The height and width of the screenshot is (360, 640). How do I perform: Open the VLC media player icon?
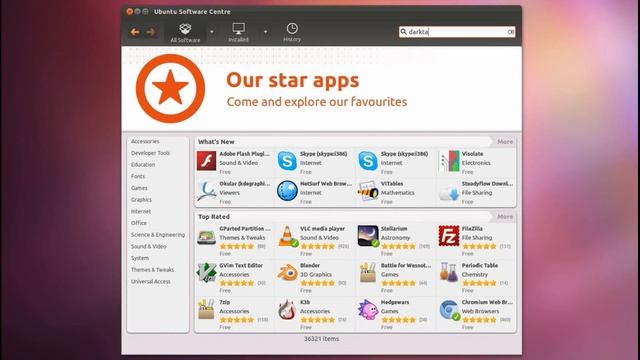tap(288, 236)
